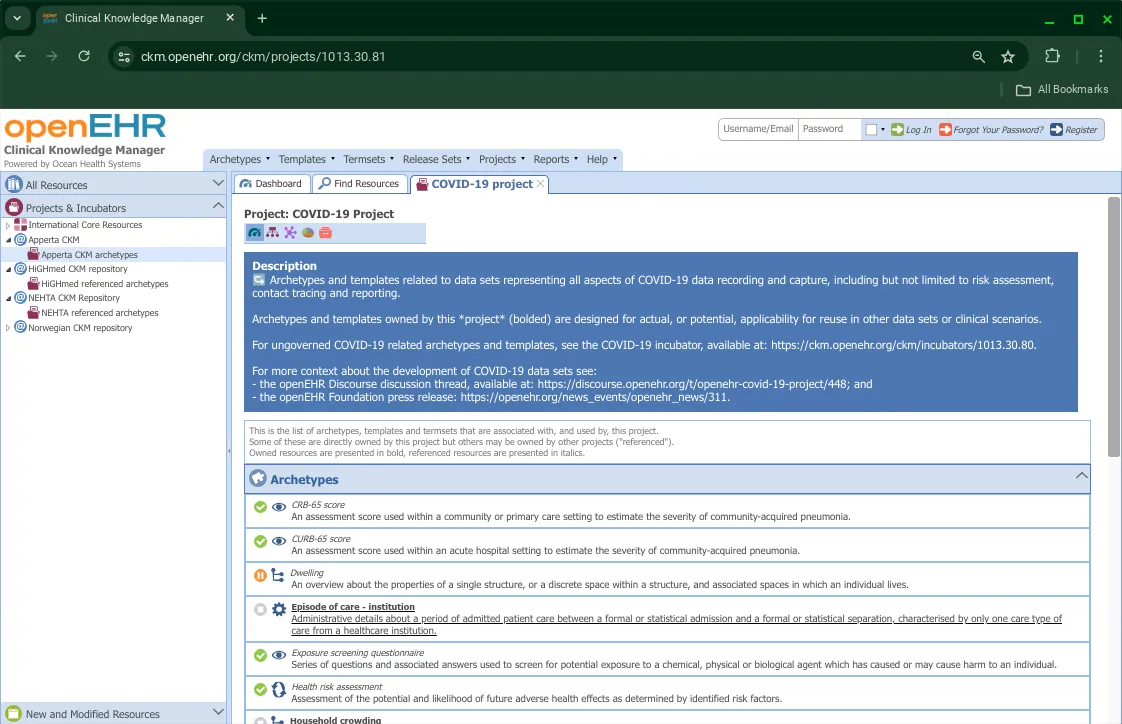Expand International Core Resources tree node
The width and height of the screenshot is (1122, 724).
point(8,226)
